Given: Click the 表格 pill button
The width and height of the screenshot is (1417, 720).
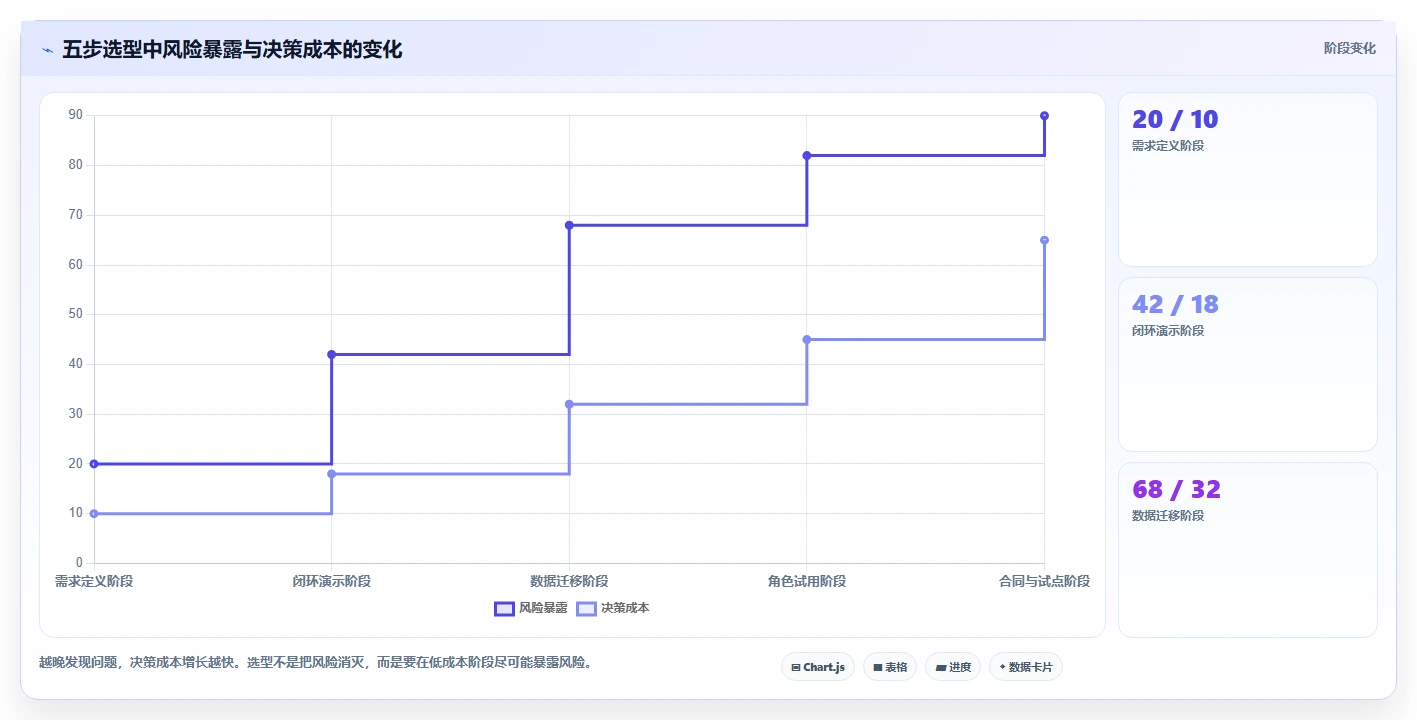Looking at the screenshot, I should click(x=890, y=667).
